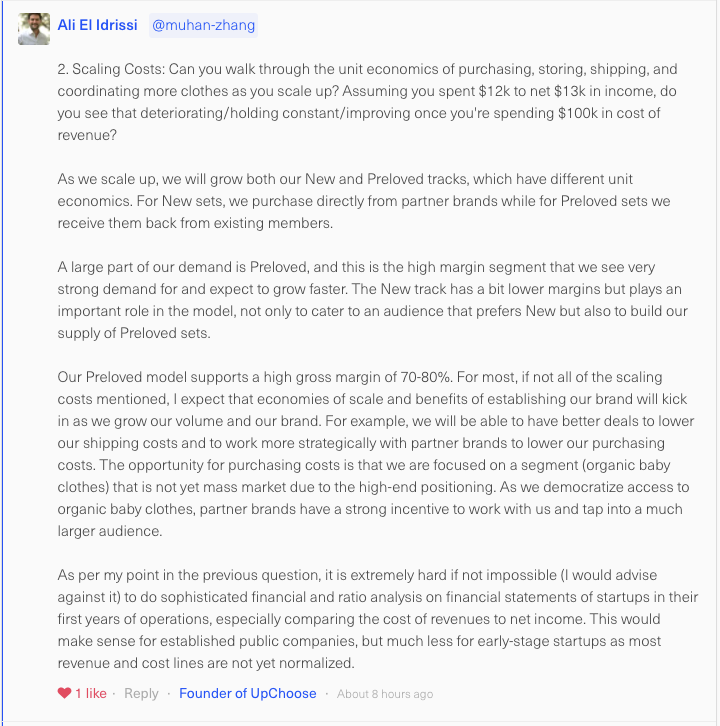720x726 pixels.
Task: Click the paragraph about Preloved demand margins
Action: click(373, 300)
